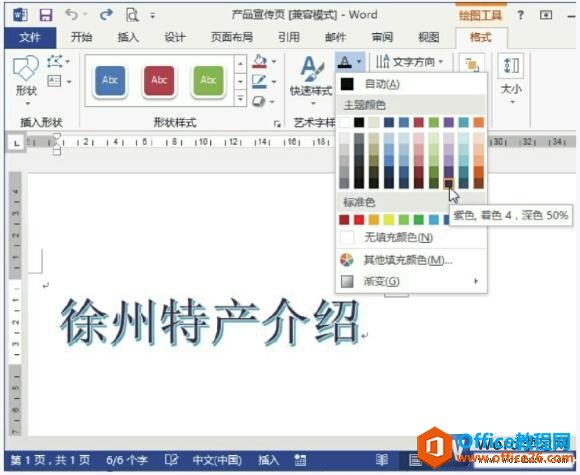Viewport: 580px width, 475px height.
Task: Choose 无填充颜色(N) option
Action: coord(411,238)
